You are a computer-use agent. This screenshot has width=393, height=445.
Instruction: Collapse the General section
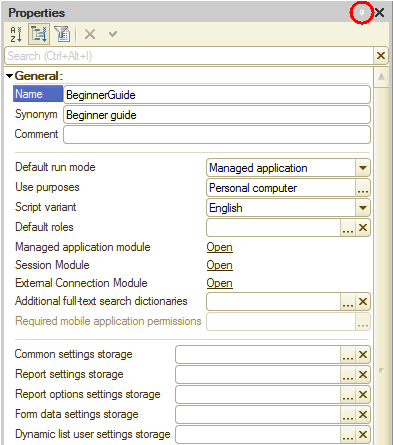10,76
